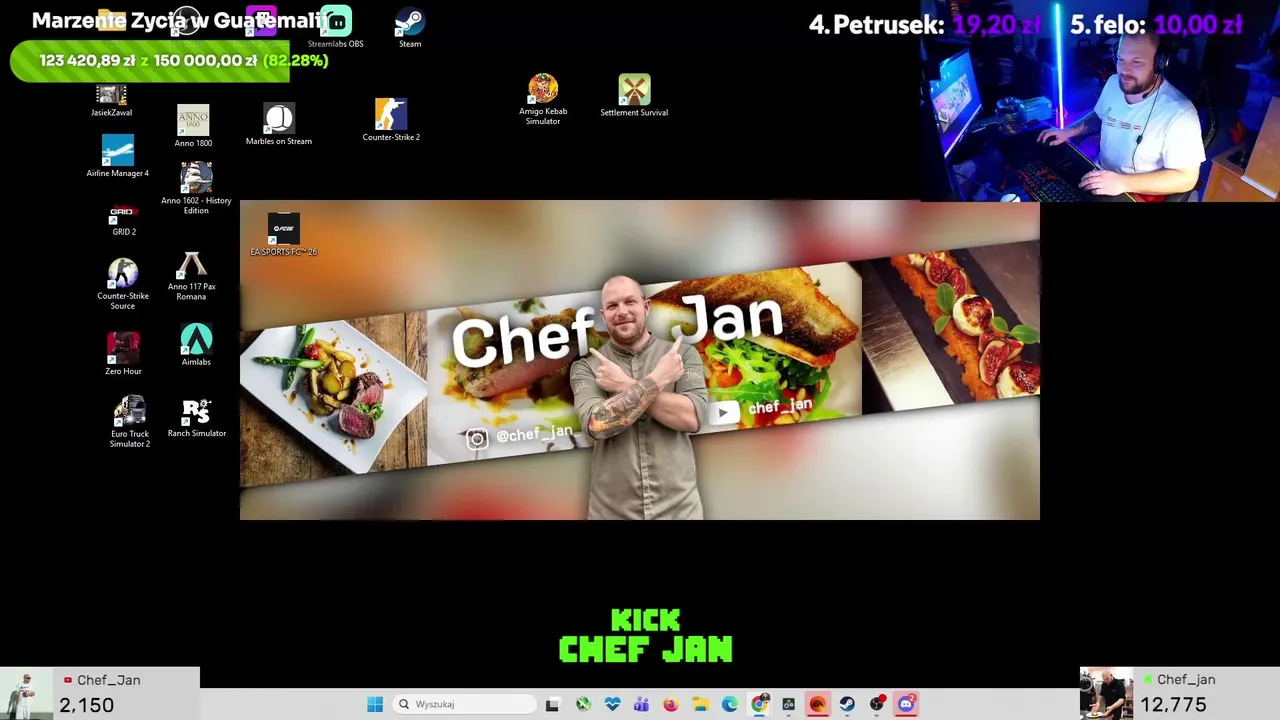Open the blue heart monitor taskbar icon
This screenshot has height=720, width=1280.
[x=612, y=704]
